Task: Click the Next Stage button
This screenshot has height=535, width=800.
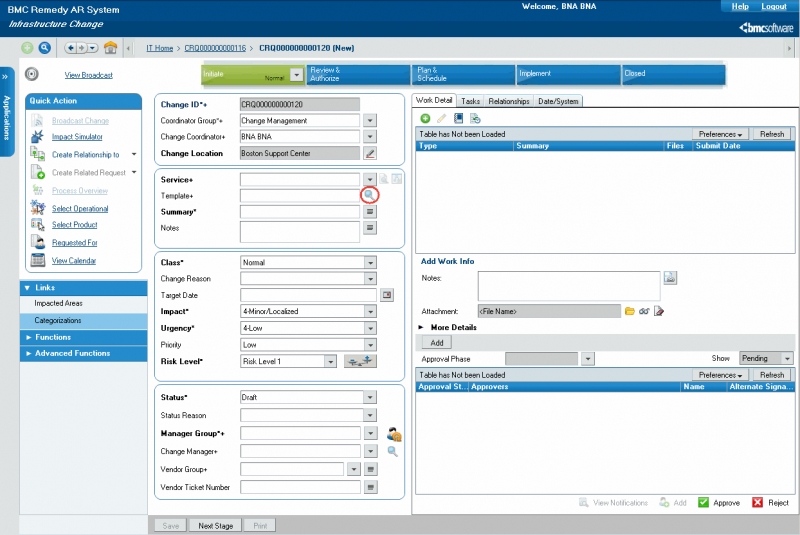Action: pos(215,526)
